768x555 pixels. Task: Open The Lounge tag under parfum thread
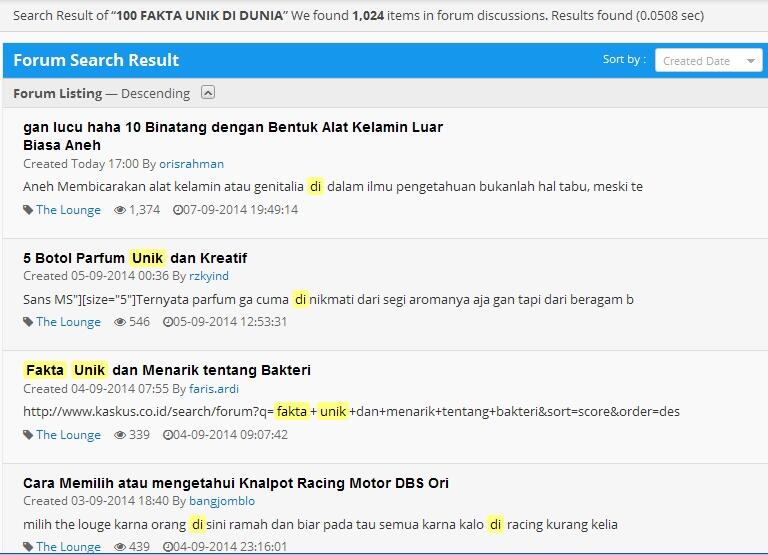[69, 322]
